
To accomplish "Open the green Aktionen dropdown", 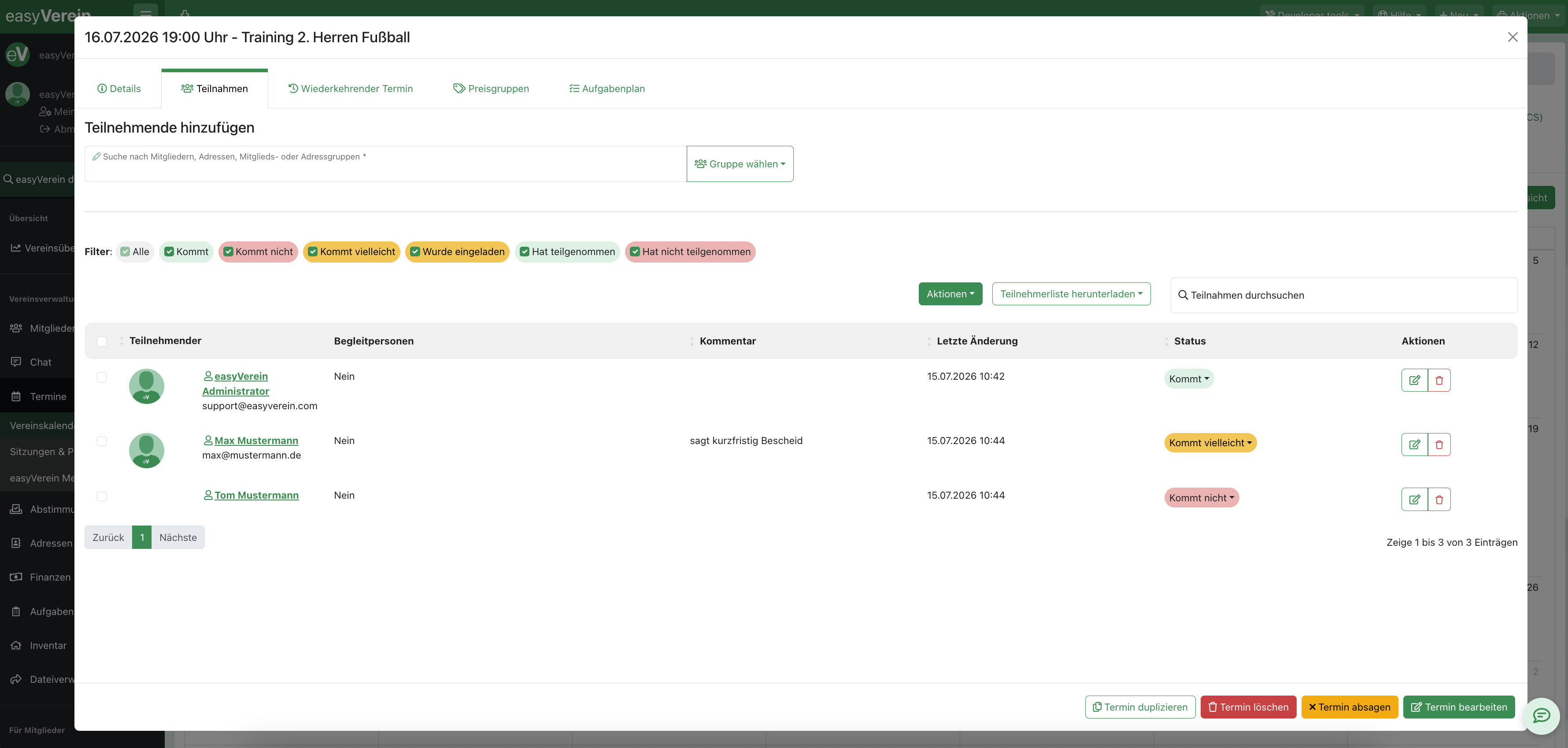I will pyautogui.click(x=950, y=294).
